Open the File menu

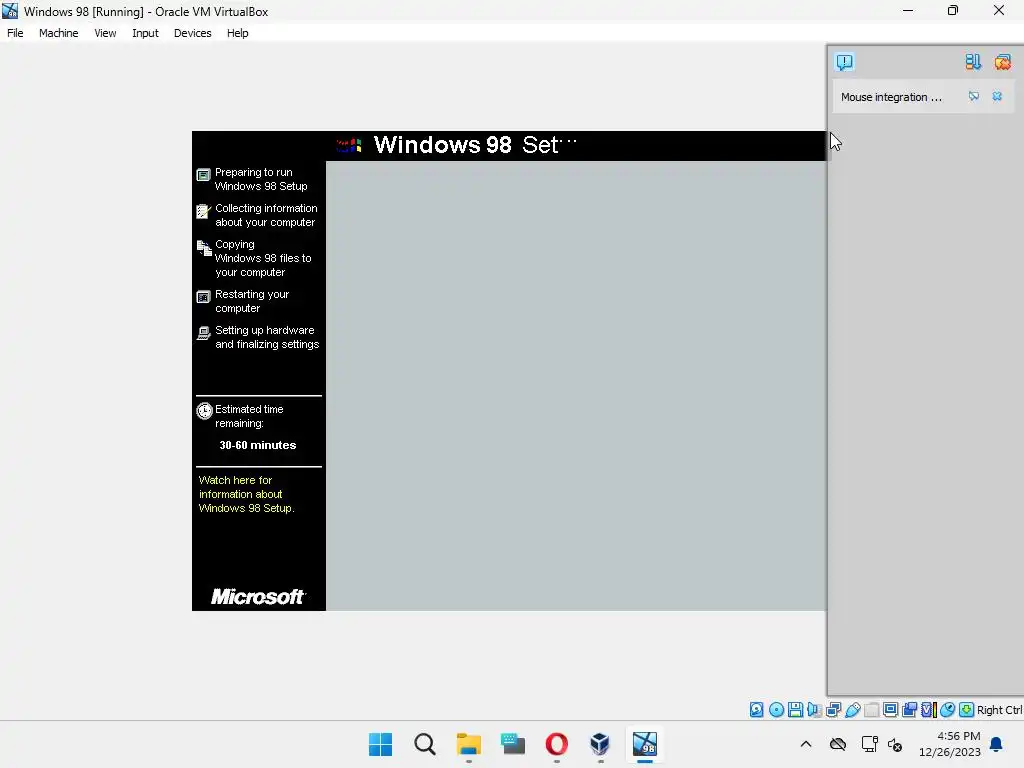[15, 33]
